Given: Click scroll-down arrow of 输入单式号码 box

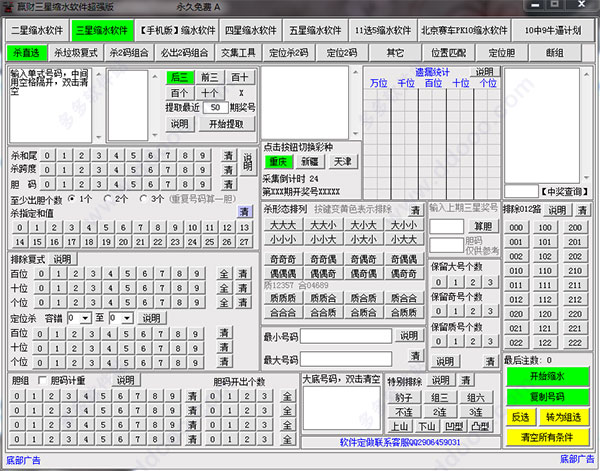Looking at the screenshot, I should [x=99, y=137].
